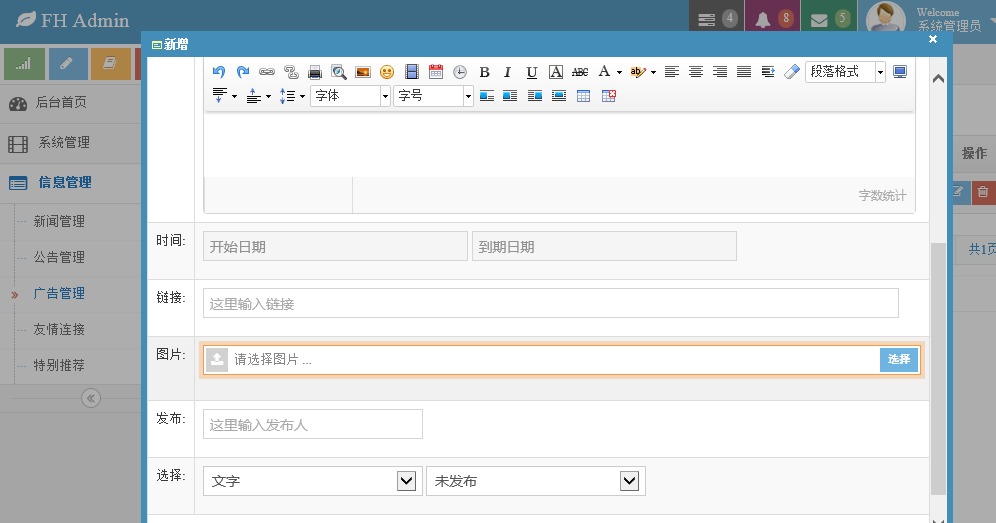Switch the editor to fullscreen mode

900,72
